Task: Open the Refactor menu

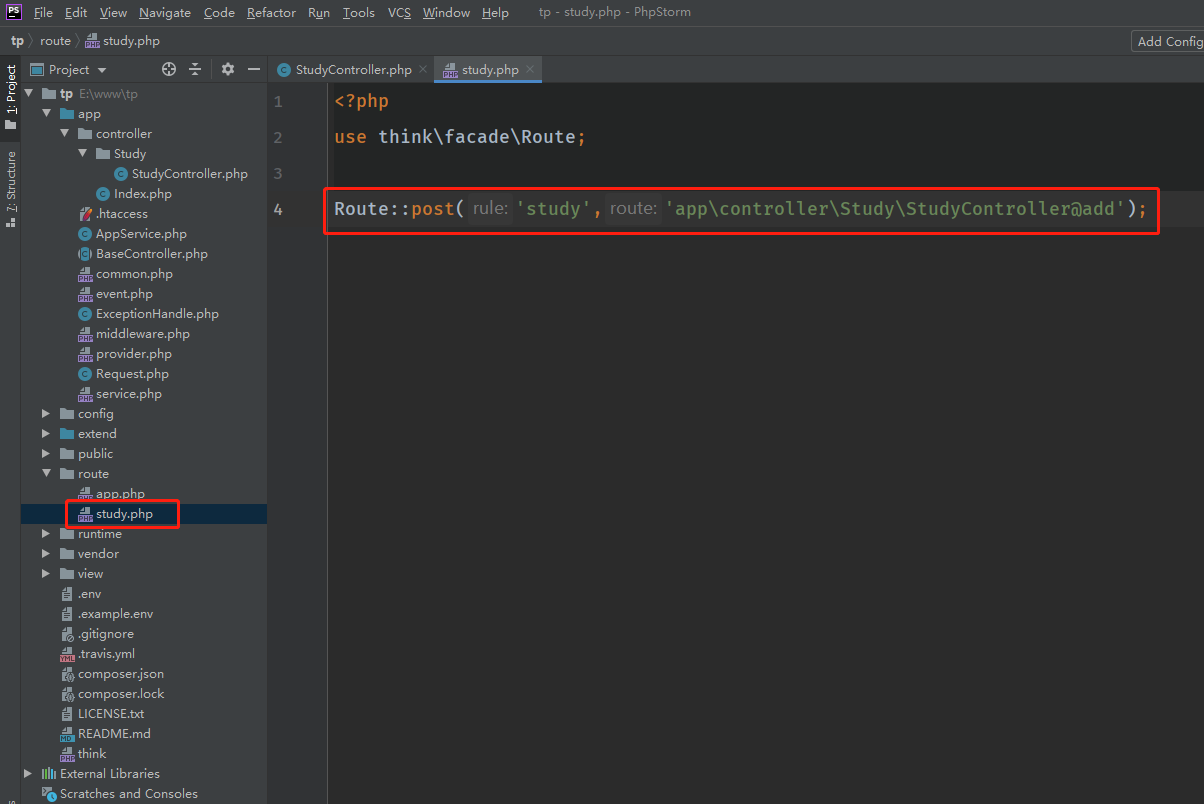Action: click(x=271, y=12)
